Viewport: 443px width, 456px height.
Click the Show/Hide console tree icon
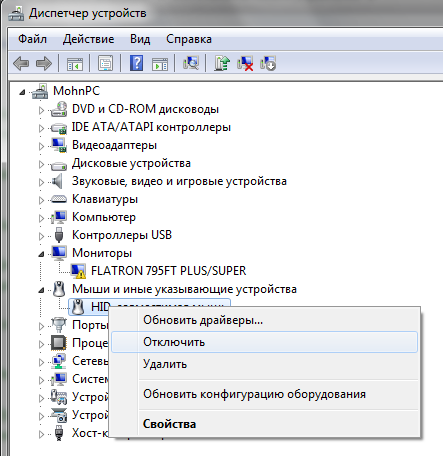click(x=75, y=63)
